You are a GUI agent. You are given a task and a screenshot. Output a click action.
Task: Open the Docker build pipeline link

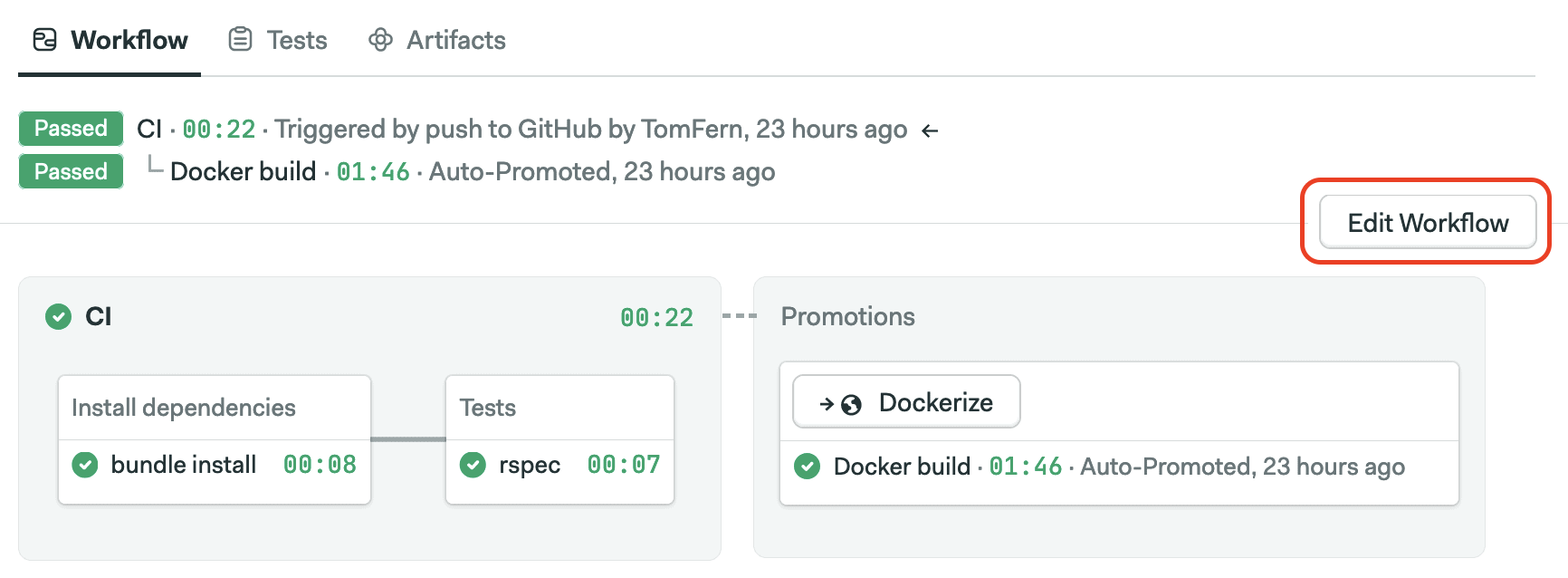coord(242,171)
